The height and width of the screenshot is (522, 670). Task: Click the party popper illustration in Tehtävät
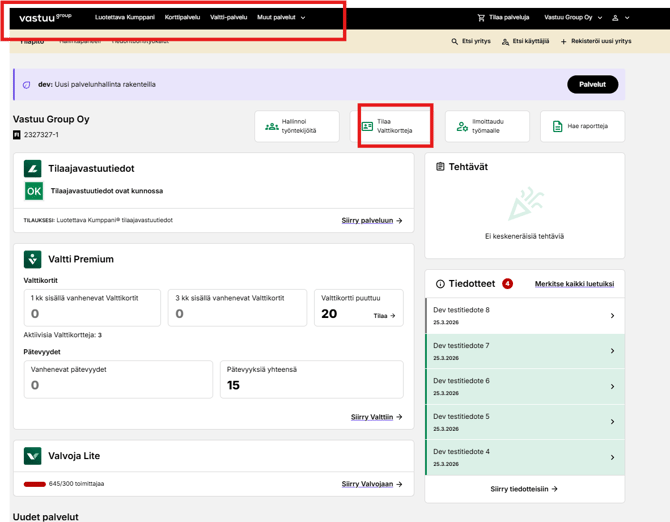click(x=526, y=204)
